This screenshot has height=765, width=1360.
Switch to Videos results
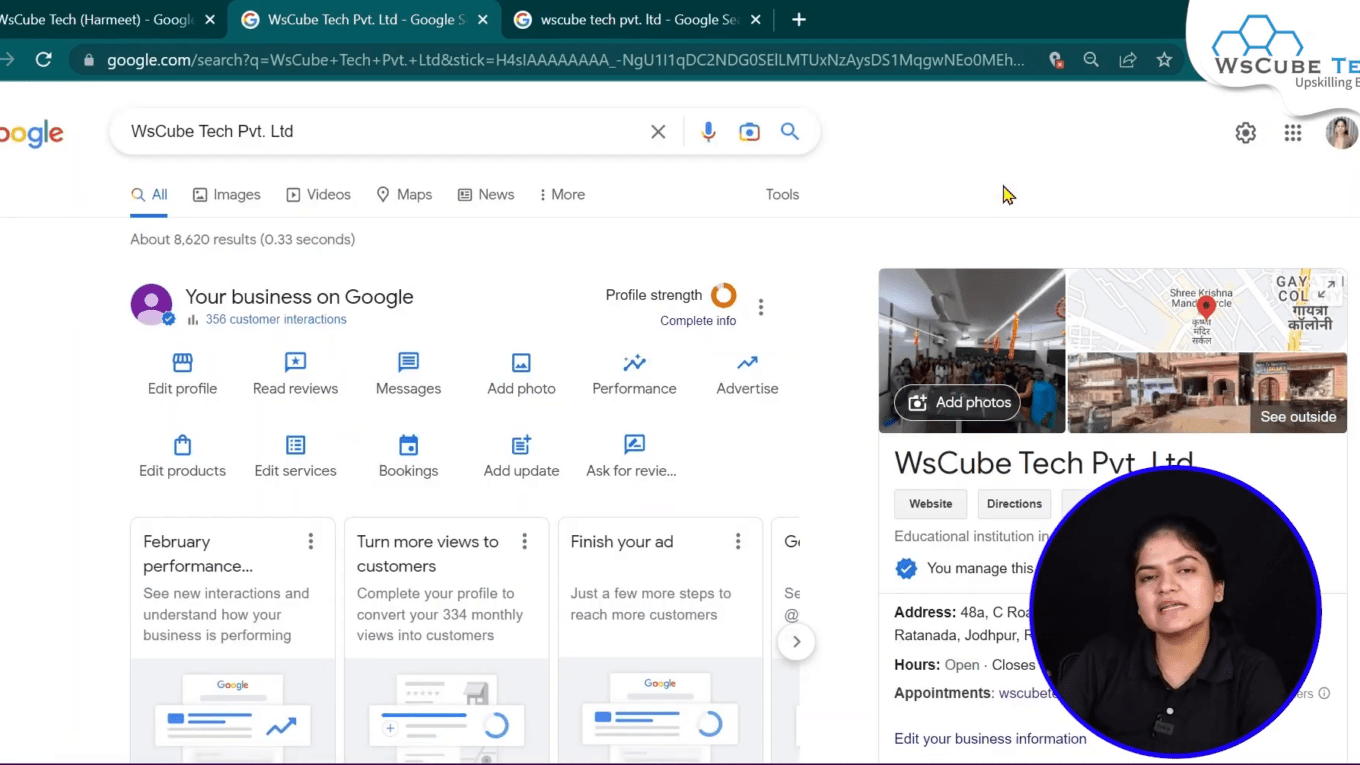(x=318, y=195)
